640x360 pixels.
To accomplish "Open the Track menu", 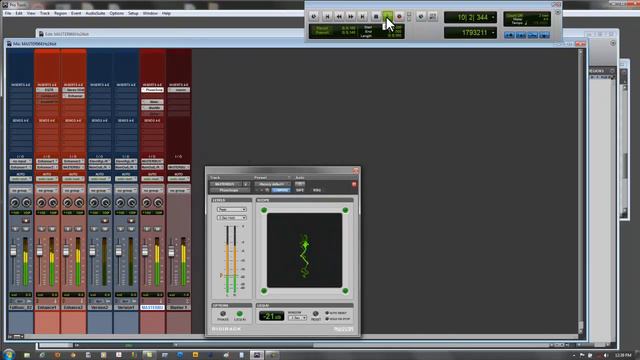I will pyautogui.click(x=44, y=13).
